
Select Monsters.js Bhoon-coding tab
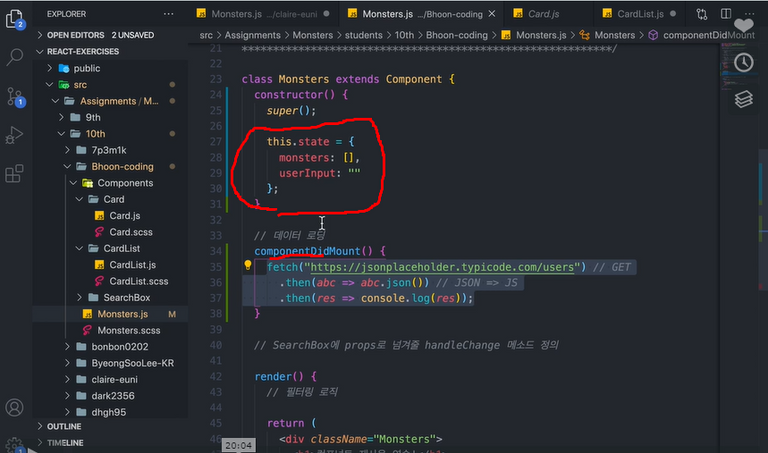point(422,14)
